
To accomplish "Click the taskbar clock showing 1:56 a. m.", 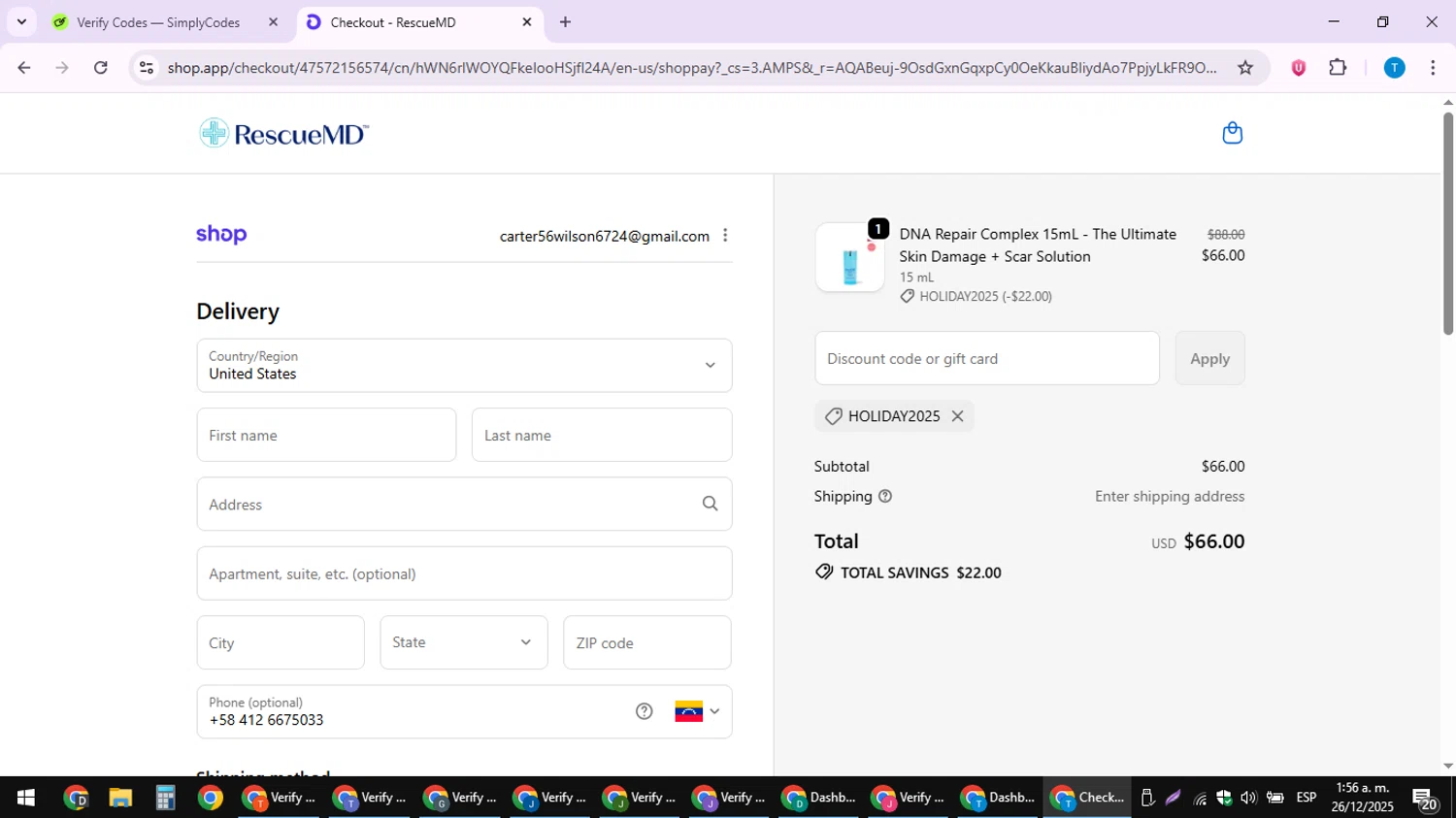I will point(1363,797).
